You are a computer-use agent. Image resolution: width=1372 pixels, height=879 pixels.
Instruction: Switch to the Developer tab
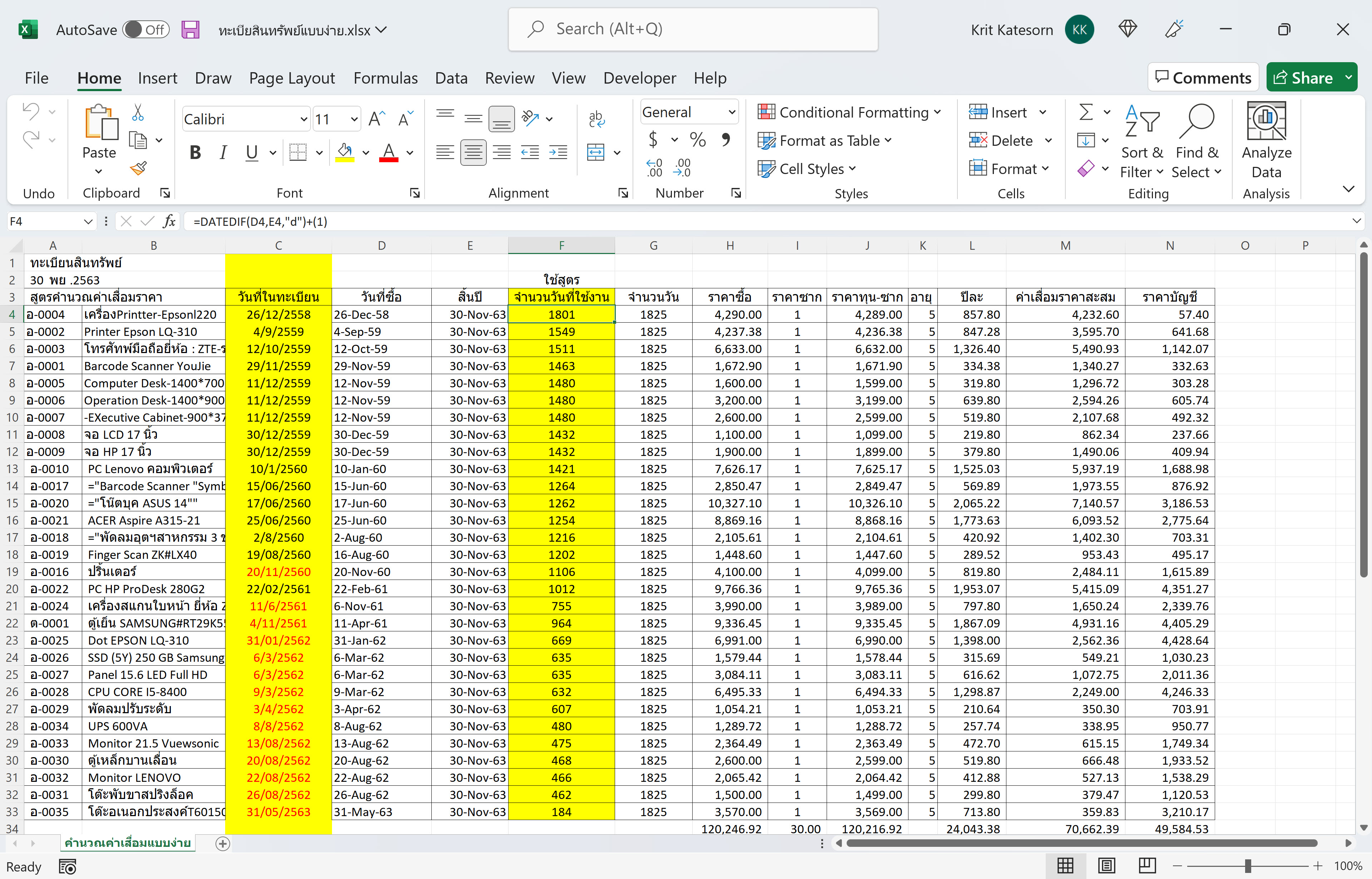(x=640, y=78)
